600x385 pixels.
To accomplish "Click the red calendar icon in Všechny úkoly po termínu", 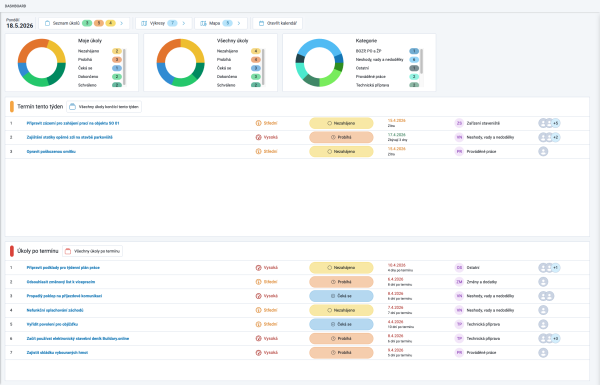I will 68,251.
